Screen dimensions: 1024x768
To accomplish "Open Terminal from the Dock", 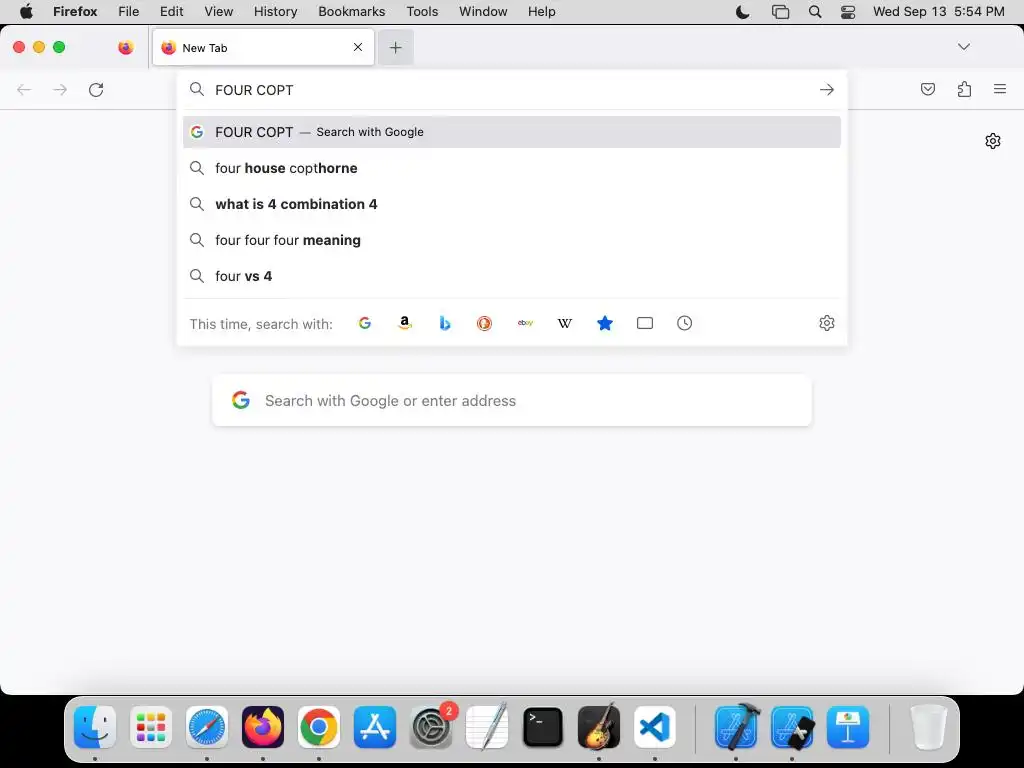I will [543, 727].
